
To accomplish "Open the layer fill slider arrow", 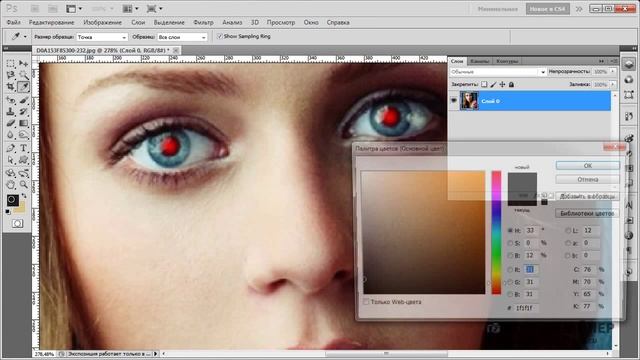I will coord(613,84).
